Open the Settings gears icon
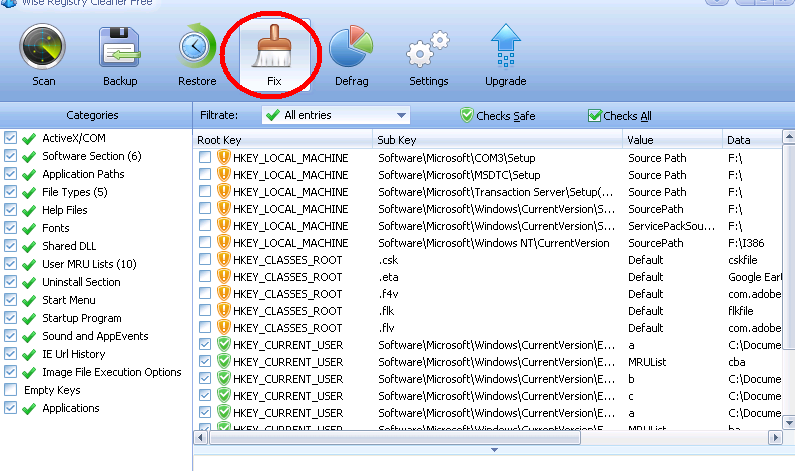This screenshot has width=795, height=471. click(x=428, y=49)
